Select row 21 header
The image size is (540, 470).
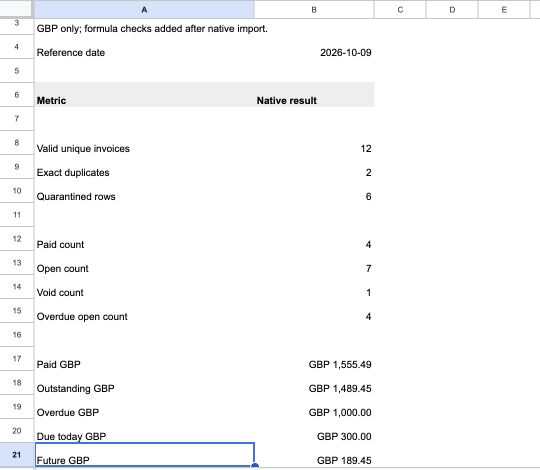(x=17, y=455)
